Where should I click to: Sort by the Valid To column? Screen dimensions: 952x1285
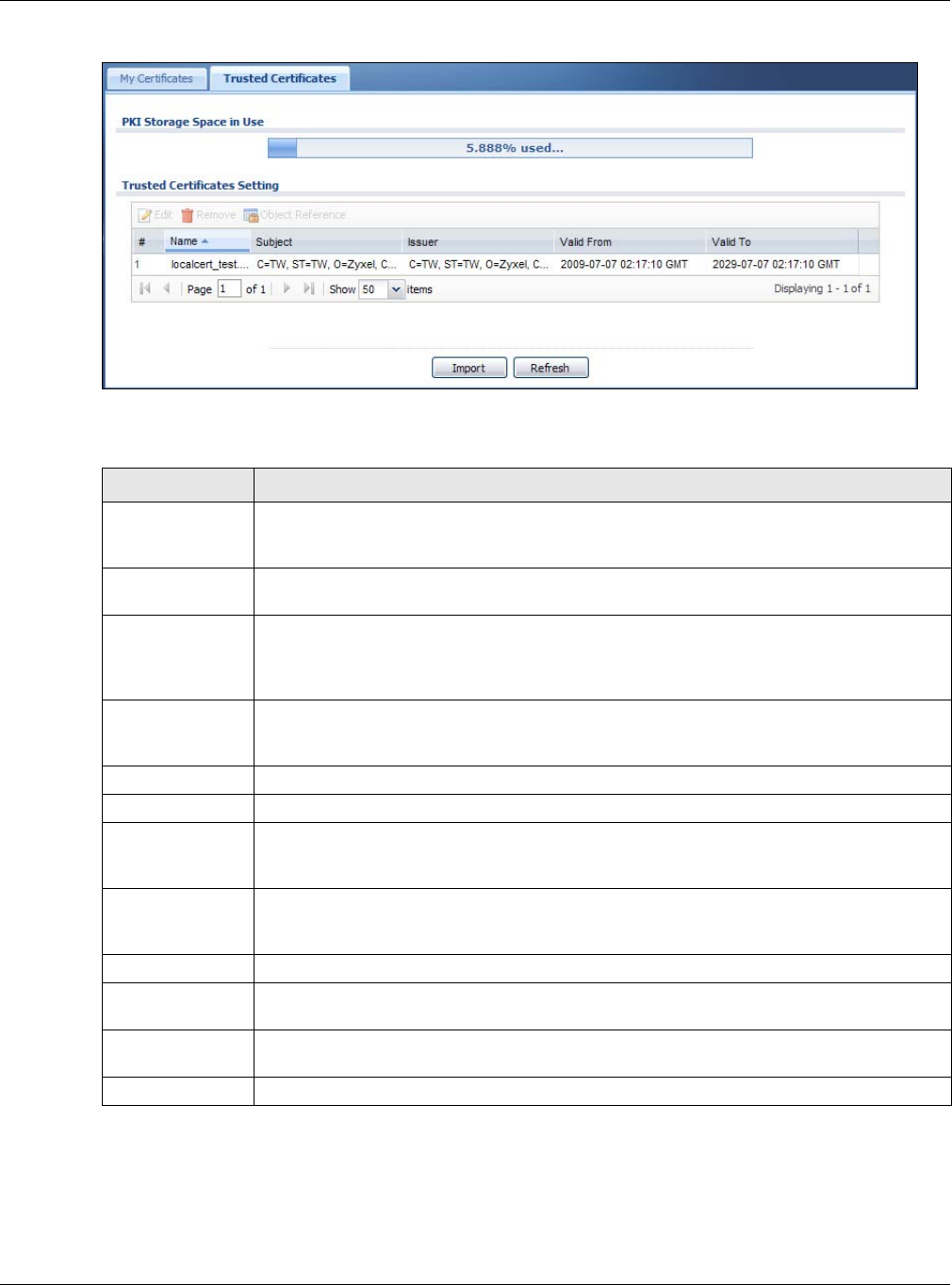[782, 241]
